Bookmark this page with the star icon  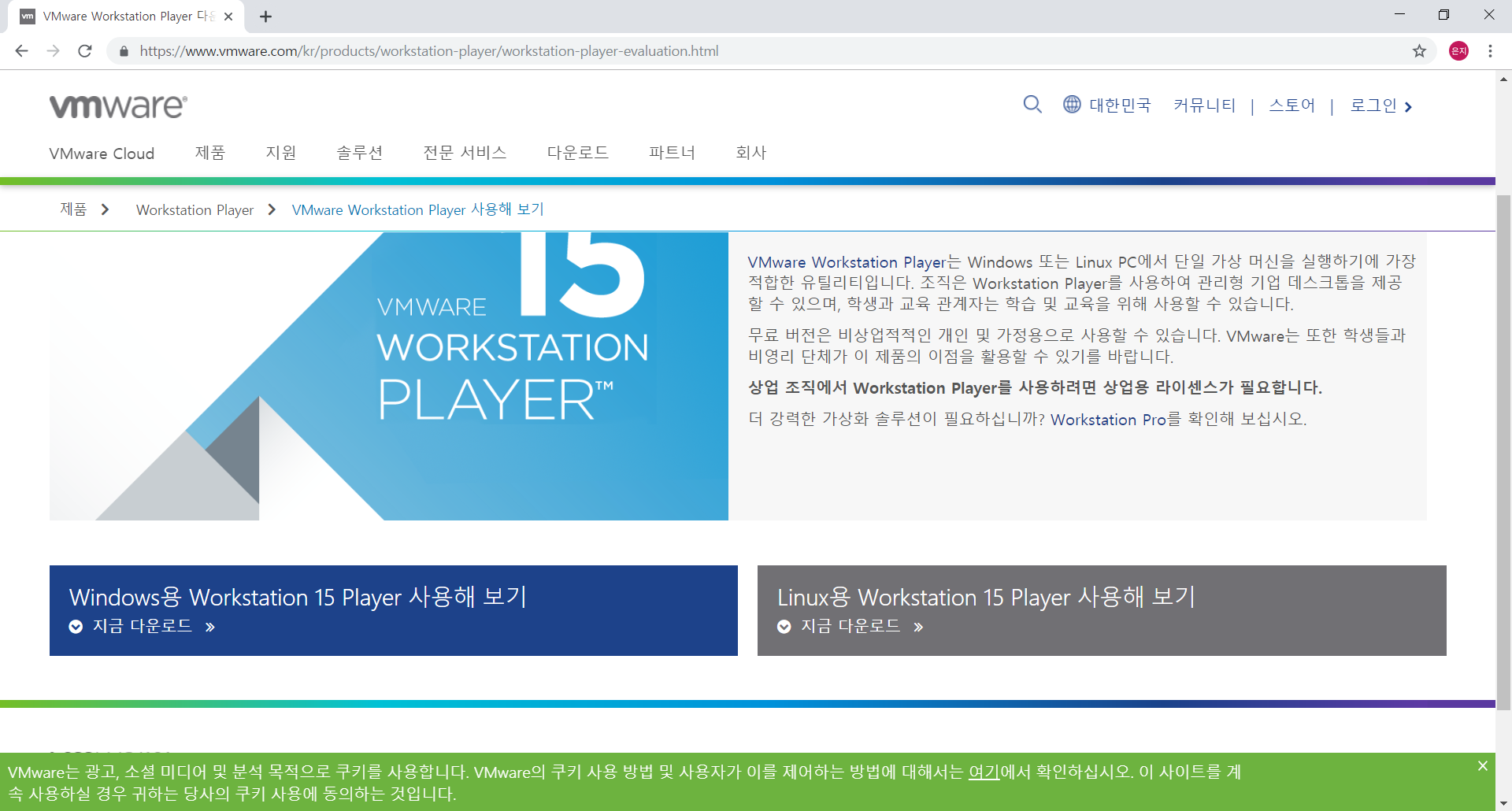click(1419, 51)
